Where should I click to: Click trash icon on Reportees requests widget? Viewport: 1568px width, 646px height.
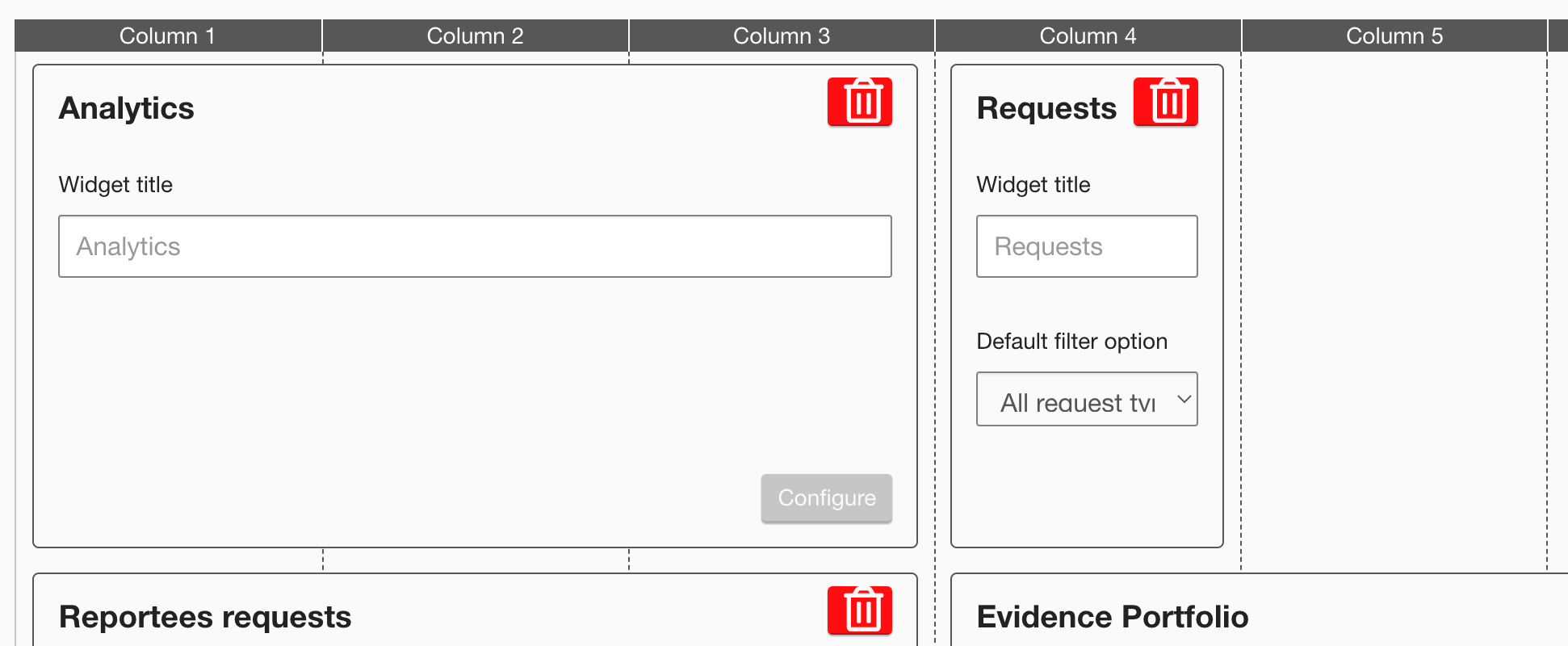(859, 610)
